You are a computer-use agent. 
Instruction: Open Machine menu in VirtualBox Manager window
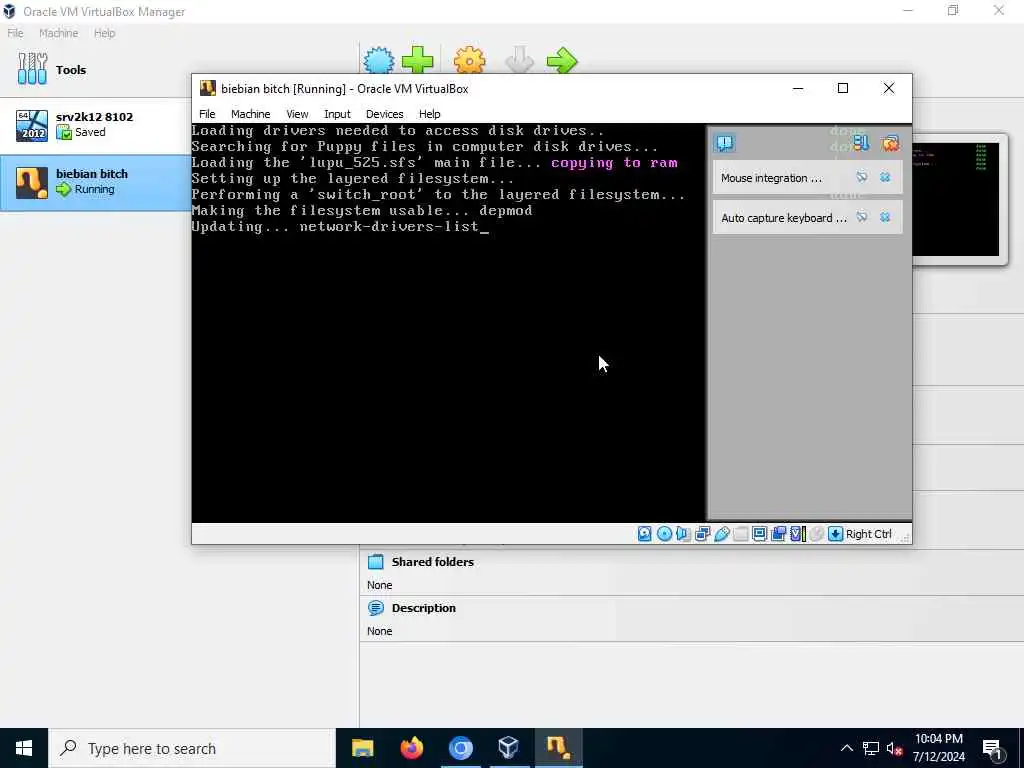(x=58, y=33)
